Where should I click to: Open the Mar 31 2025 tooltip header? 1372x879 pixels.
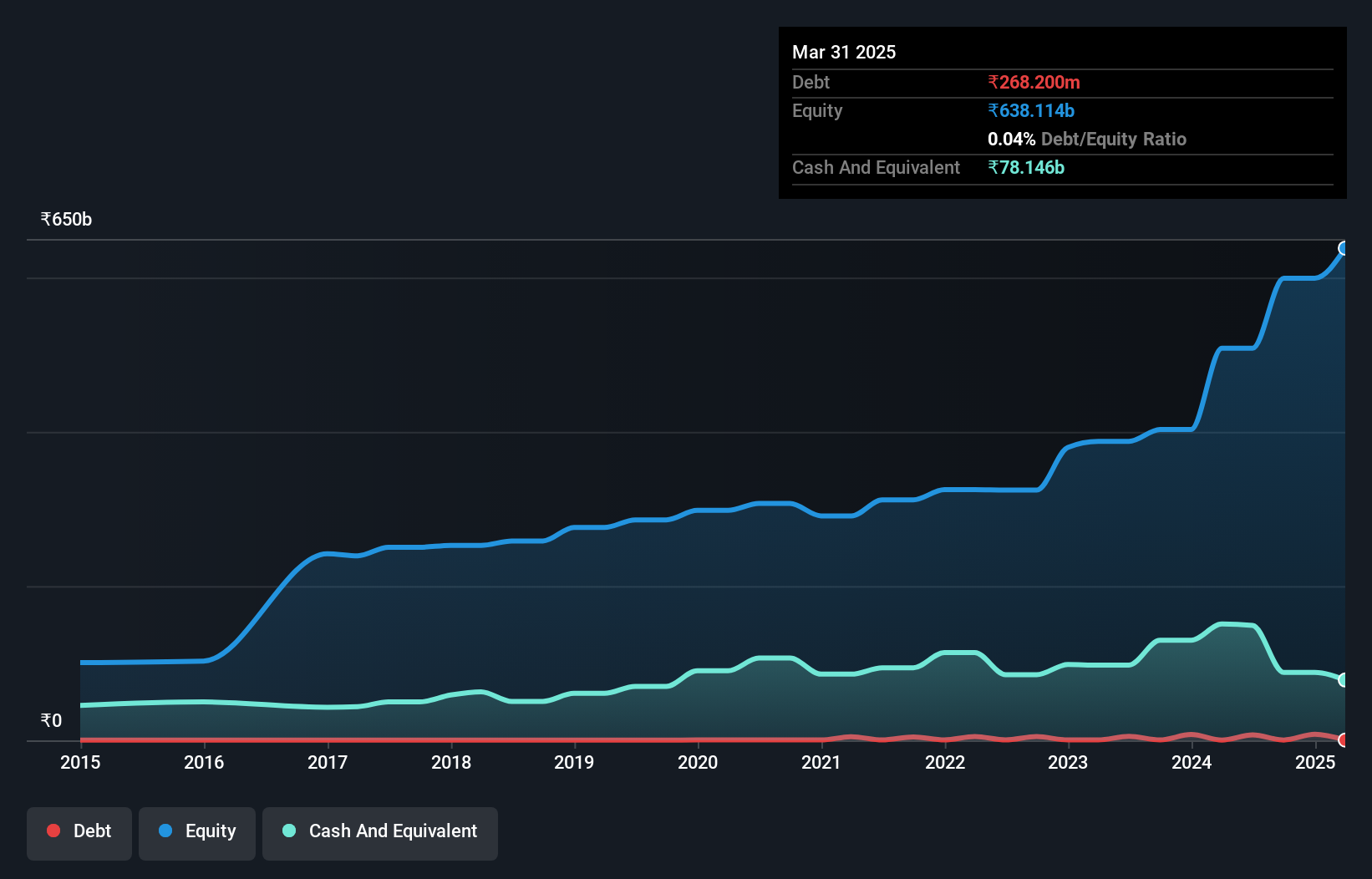[x=844, y=52]
